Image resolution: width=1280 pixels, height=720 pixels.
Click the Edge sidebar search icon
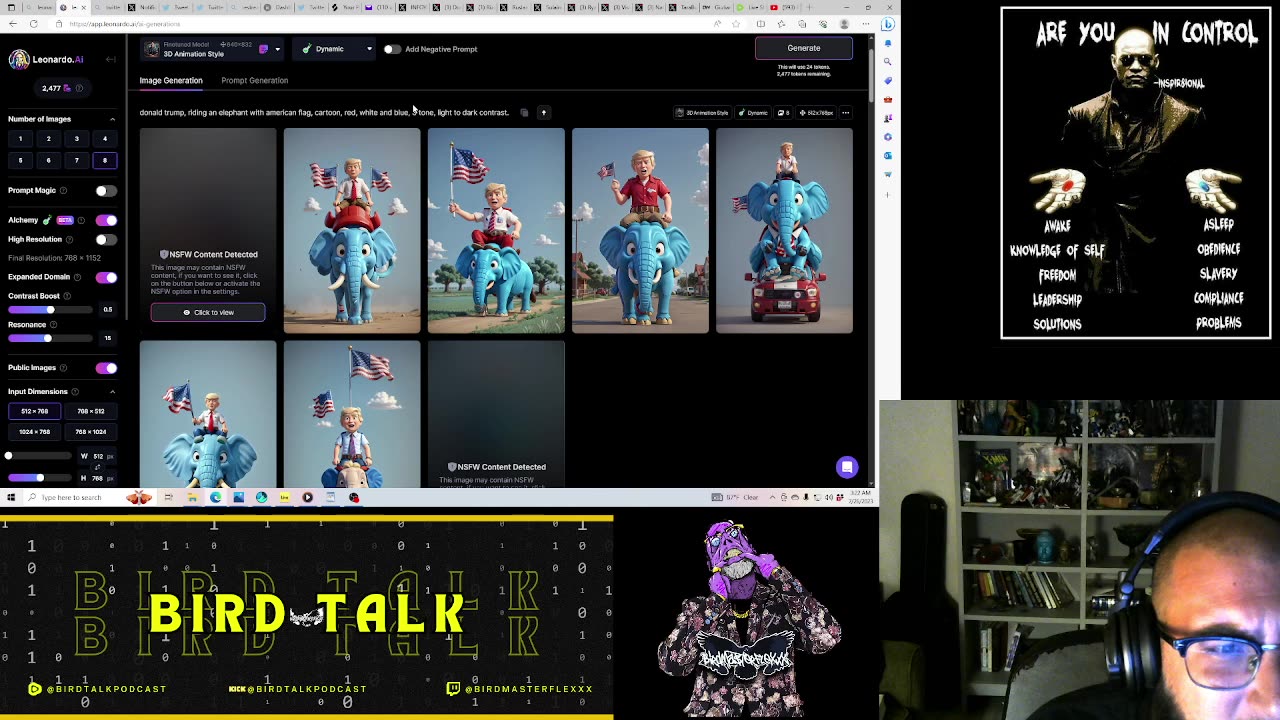888,62
